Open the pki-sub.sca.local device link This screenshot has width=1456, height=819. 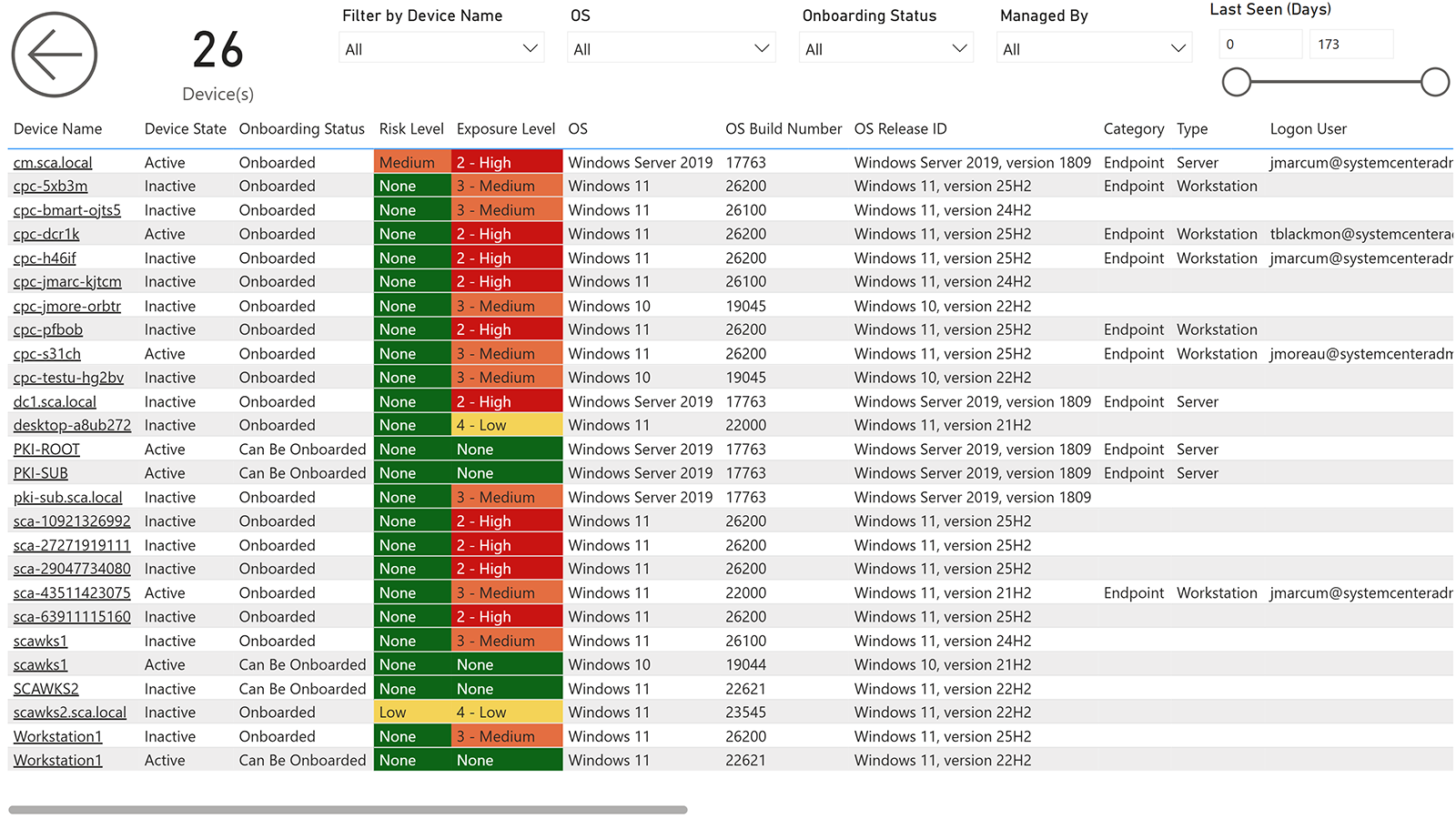[68, 498]
